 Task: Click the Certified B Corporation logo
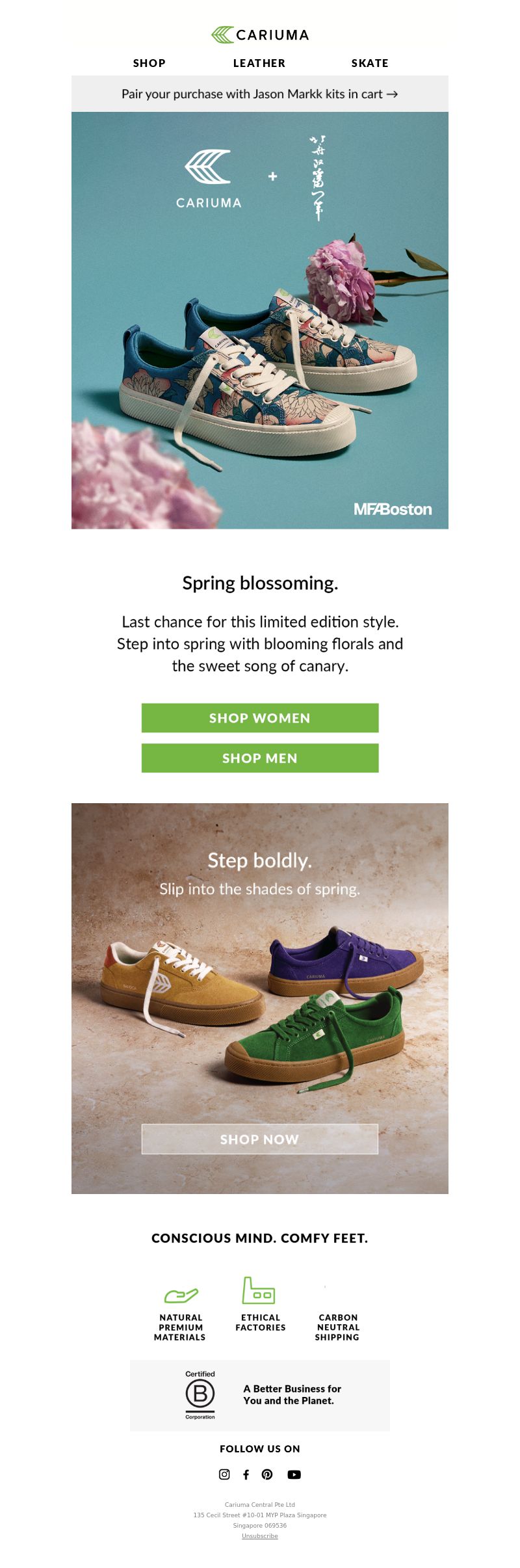200,1395
